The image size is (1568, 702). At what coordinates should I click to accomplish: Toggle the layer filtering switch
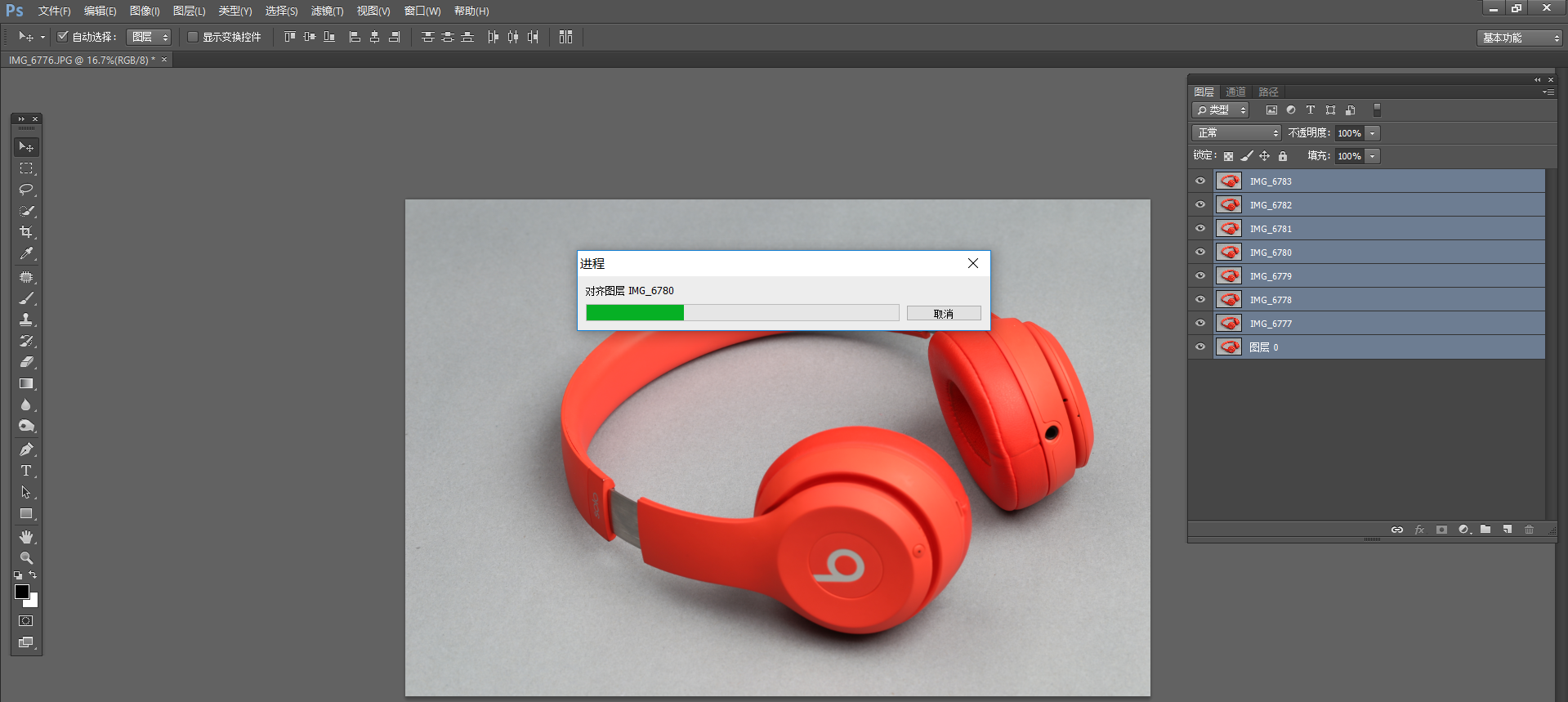[1377, 110]
